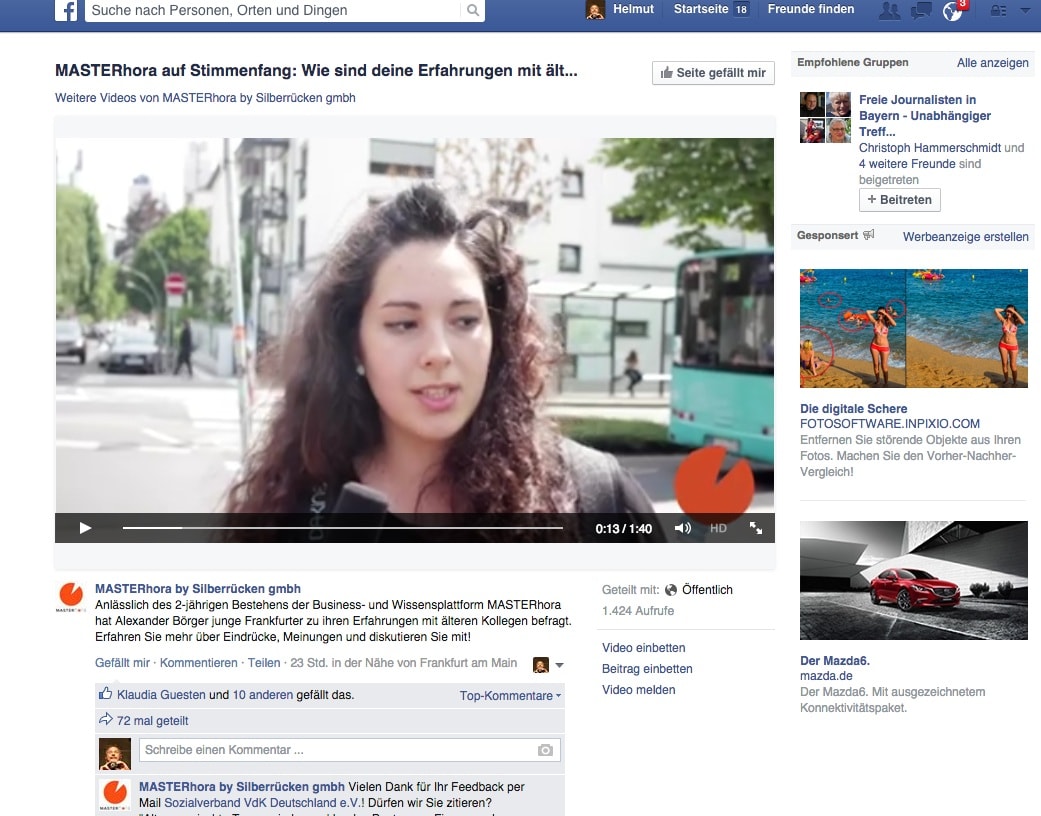The height and width of the screenshot is (816, 1041).
Task: Click the Seite gefällt mir button
Action: pyautogui.click(x=713, y=73)
